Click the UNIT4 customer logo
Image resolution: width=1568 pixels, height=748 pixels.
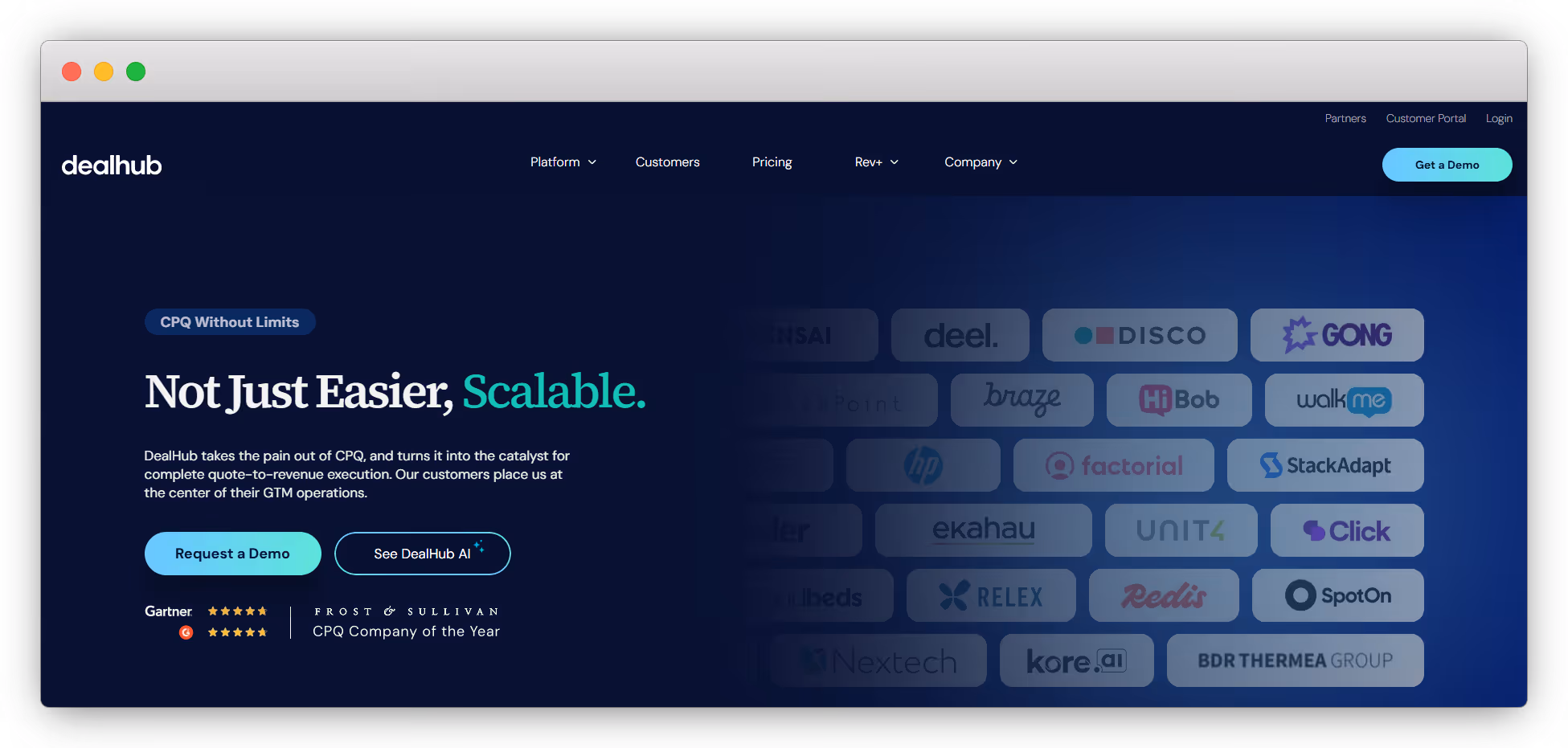click(1181, 530)
